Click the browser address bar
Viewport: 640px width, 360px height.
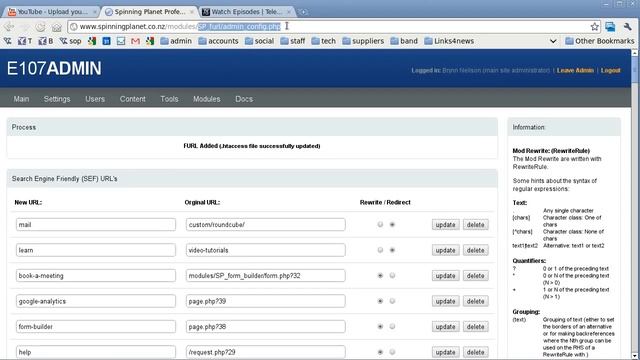[334, 27]
